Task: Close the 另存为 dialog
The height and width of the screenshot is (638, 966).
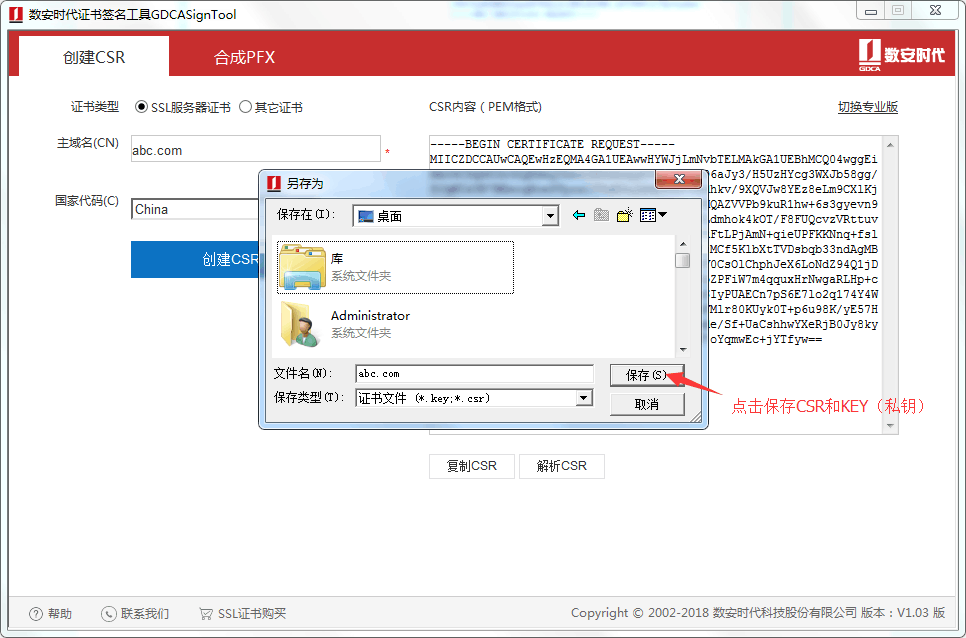Action: coord(678,179)
